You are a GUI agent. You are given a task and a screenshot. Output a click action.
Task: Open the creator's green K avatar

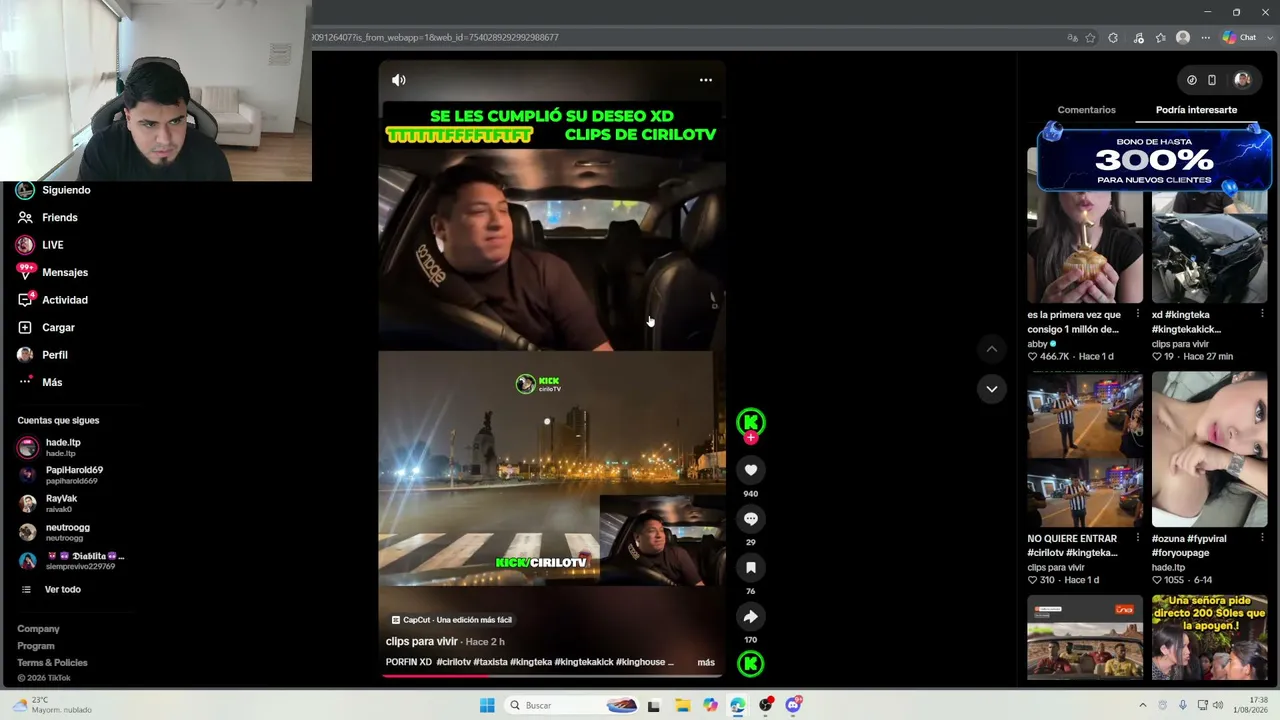(x=751, y=422)
